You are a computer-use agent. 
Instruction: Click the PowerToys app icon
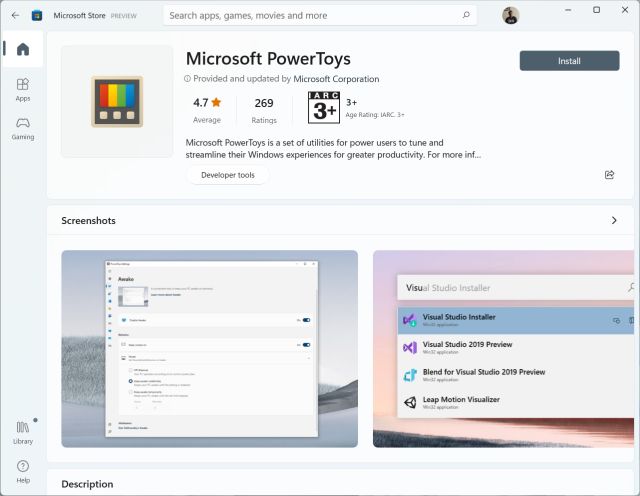point(117,101)
